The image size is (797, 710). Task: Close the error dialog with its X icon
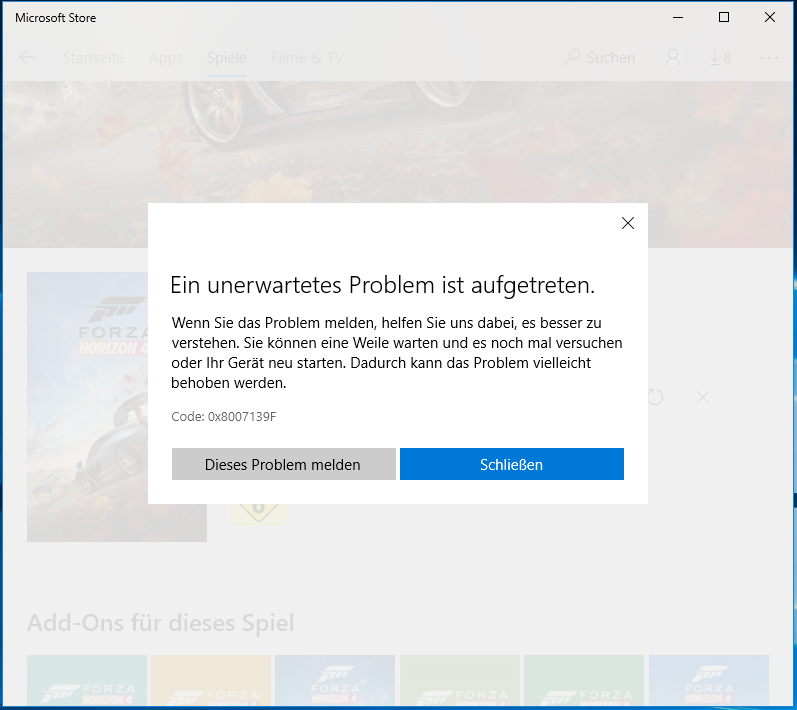click(628, 223)
